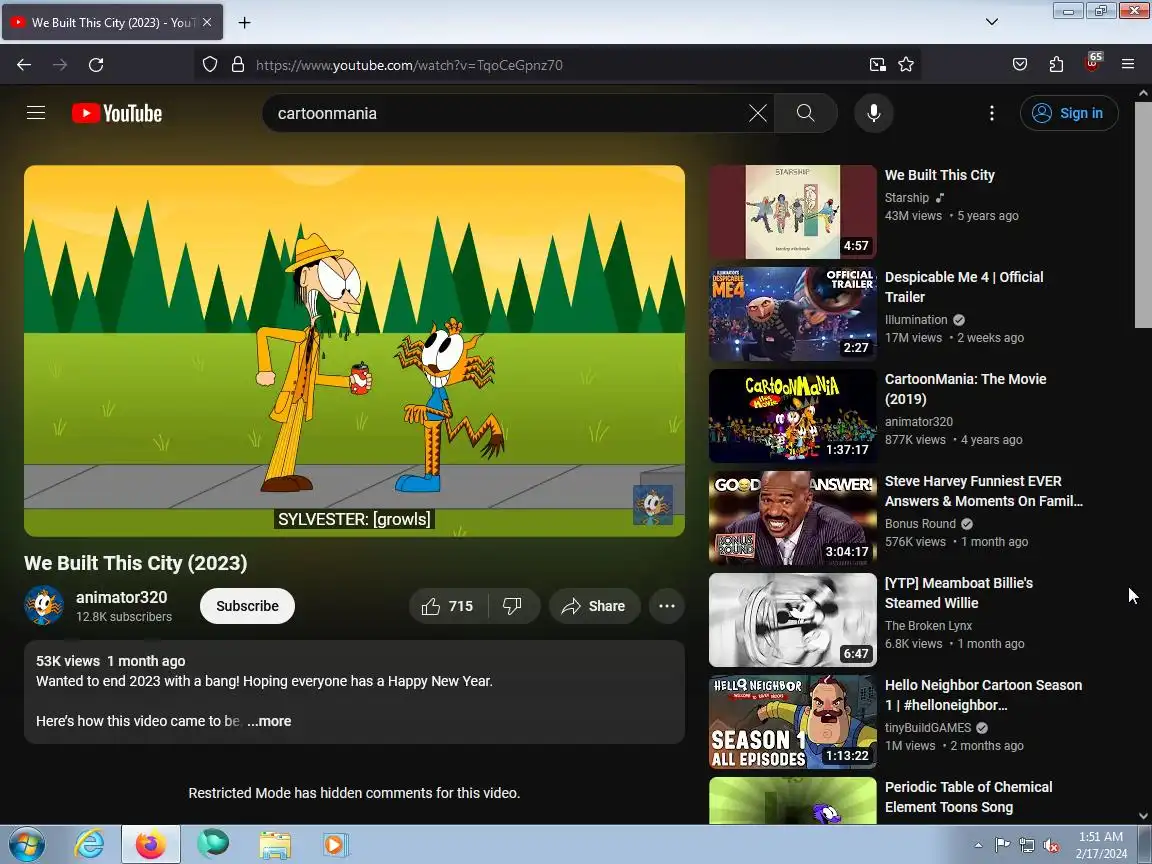This screenshot has height=864, width=1152.
Task: Bookmark this page with star icon
Action: click(x=906, y=65)
